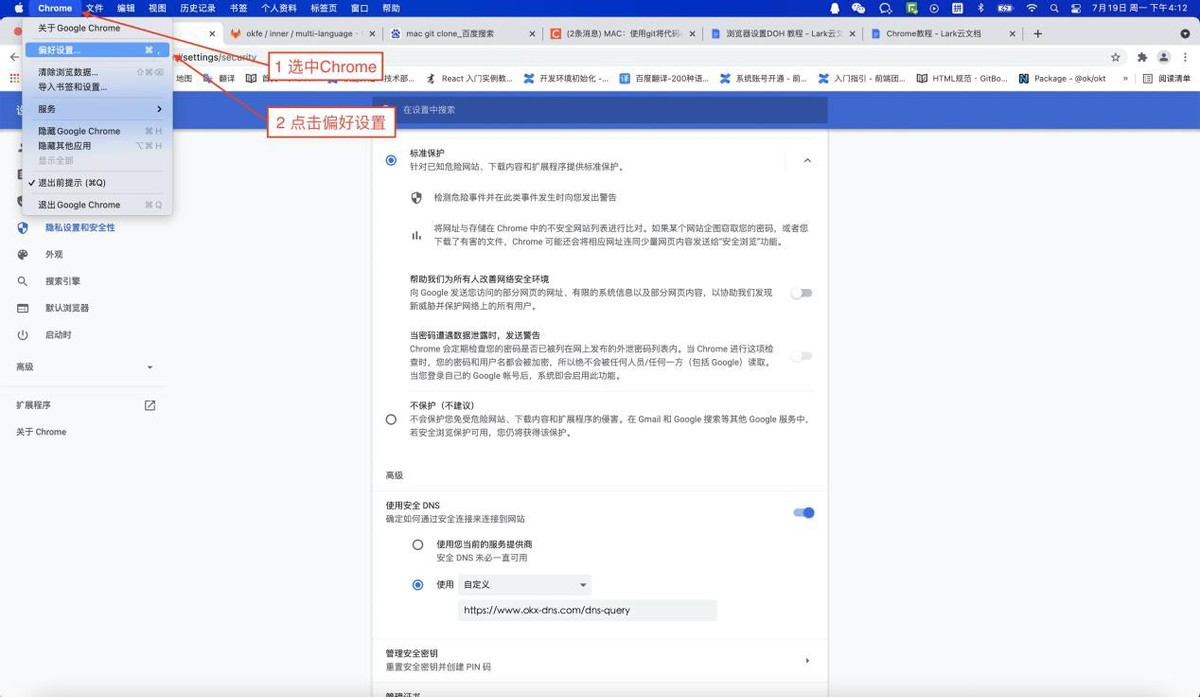
Task: Click the bookmark star icon in address bar
Action: [x=1116, y=57]
